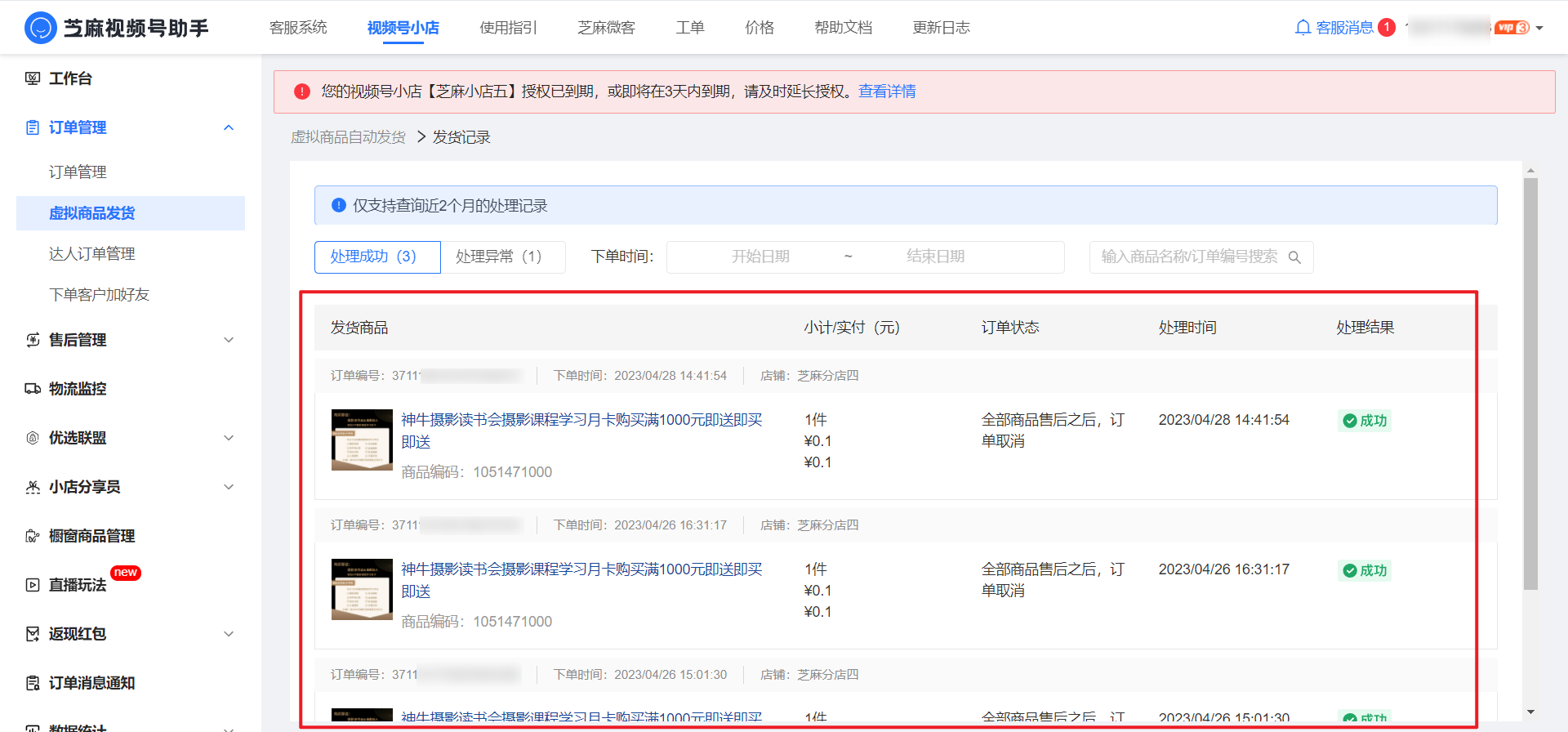Open 更新日志 in the top navigation
This screenshot has height=732, width=1568.
(x=942, y=28)
